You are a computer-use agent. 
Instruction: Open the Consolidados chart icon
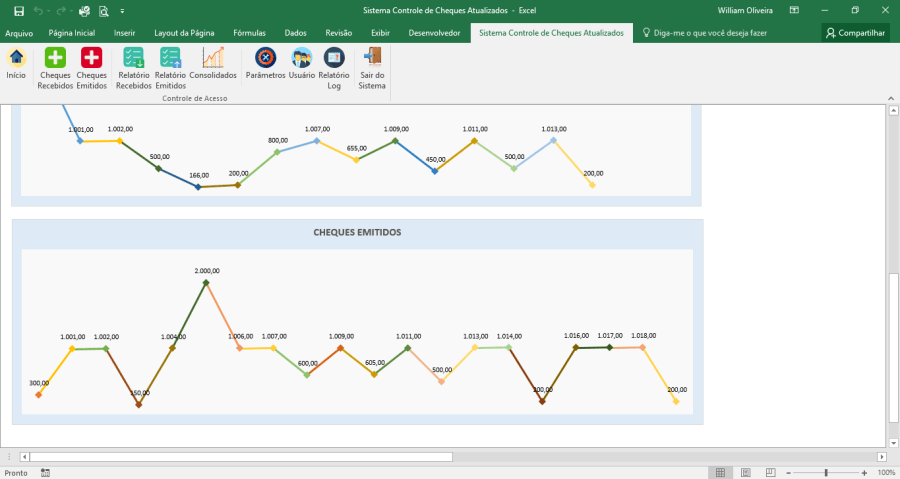click(x=213, y=57)
